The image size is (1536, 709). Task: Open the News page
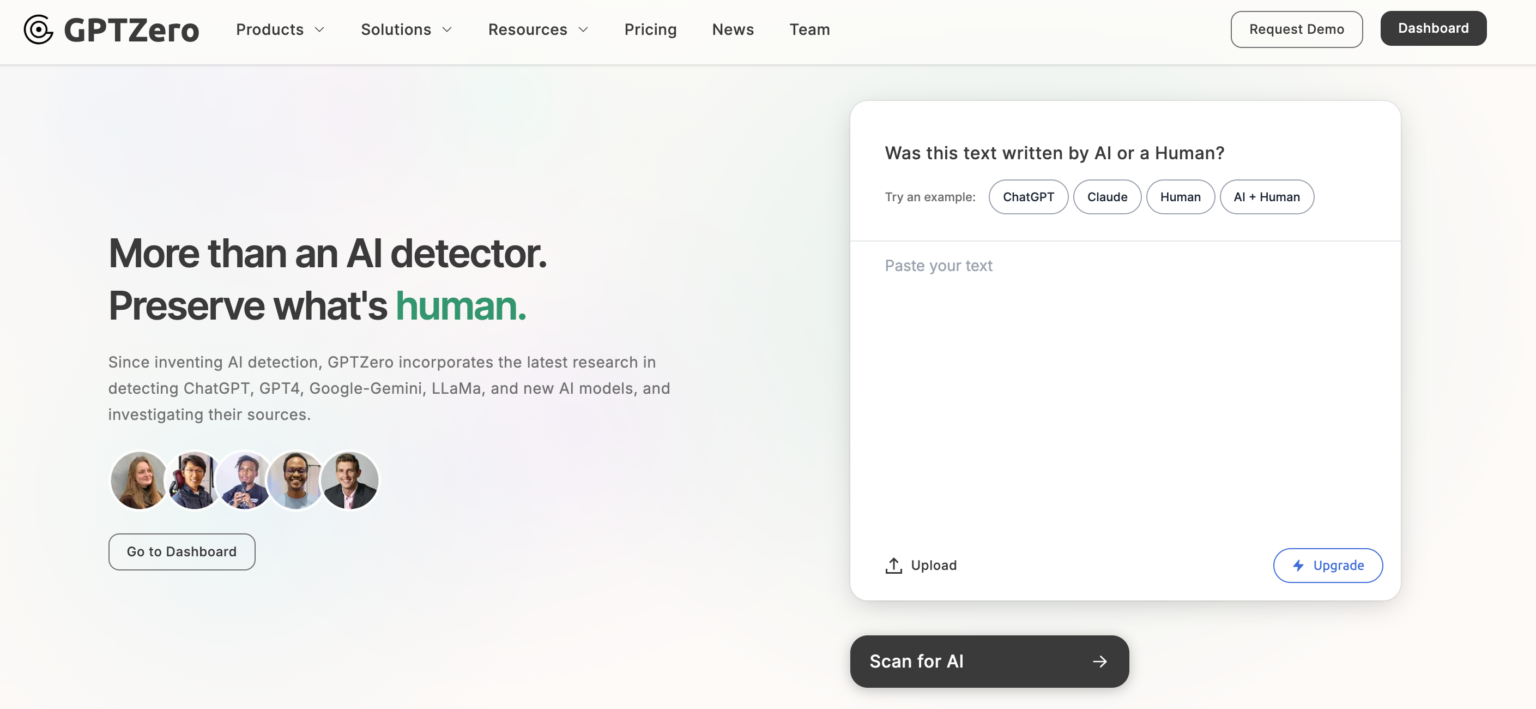[733, 30]
